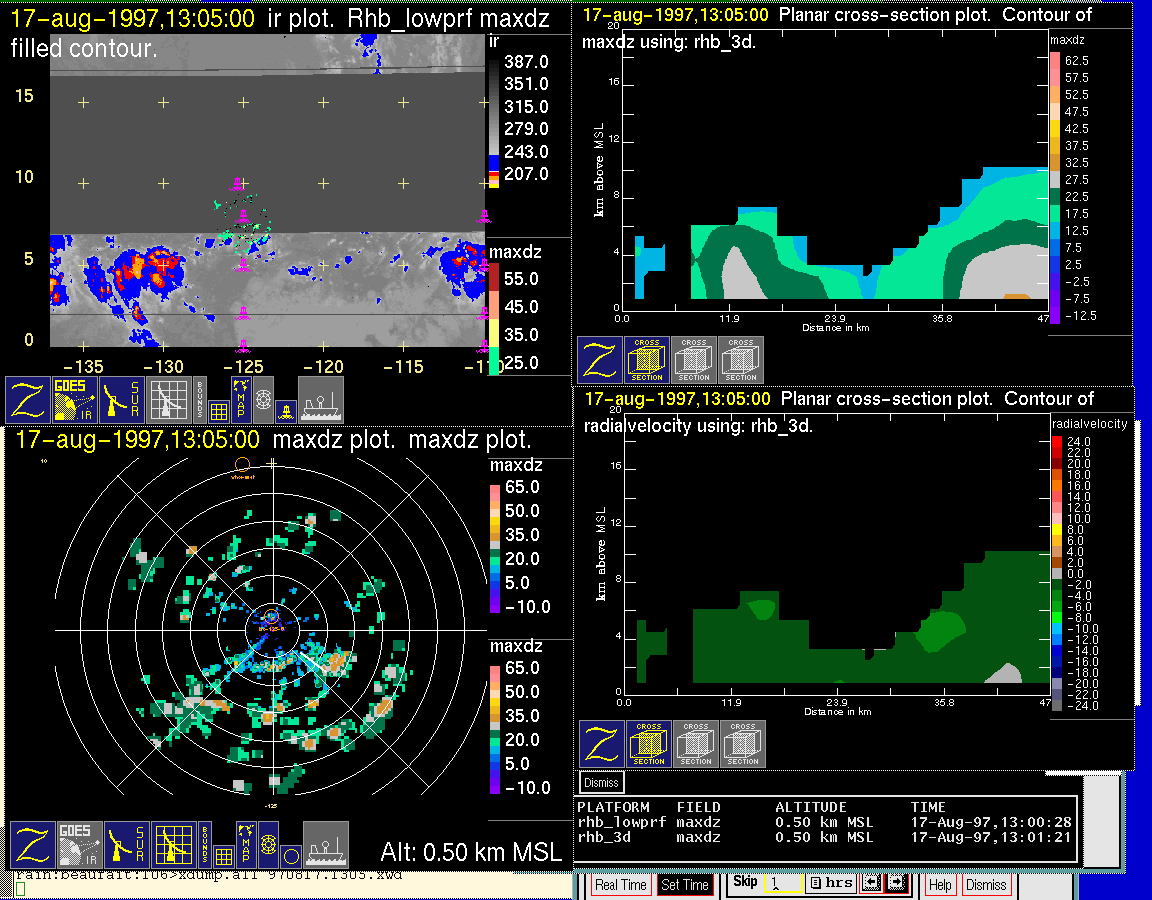Switch to Real Time mode
Viewport: 1152px width, 900px height.
(x=620, y=885)
